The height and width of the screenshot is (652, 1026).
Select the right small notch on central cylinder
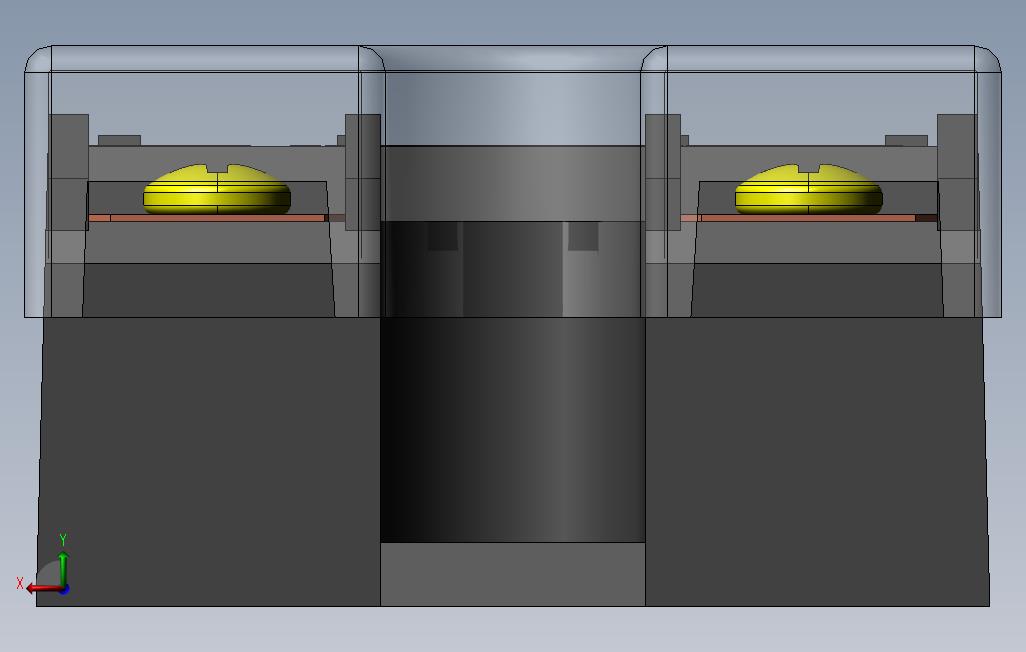point(583,236)
